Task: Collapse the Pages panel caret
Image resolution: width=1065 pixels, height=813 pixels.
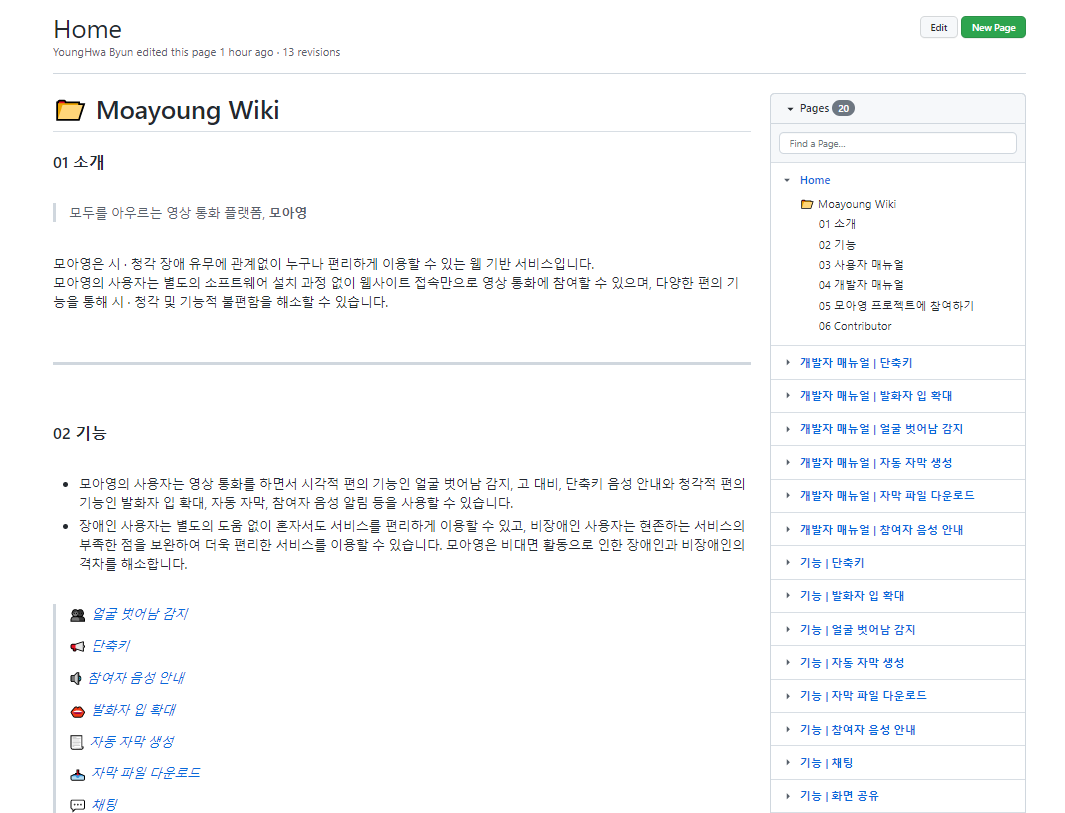Action: (790, 109)
